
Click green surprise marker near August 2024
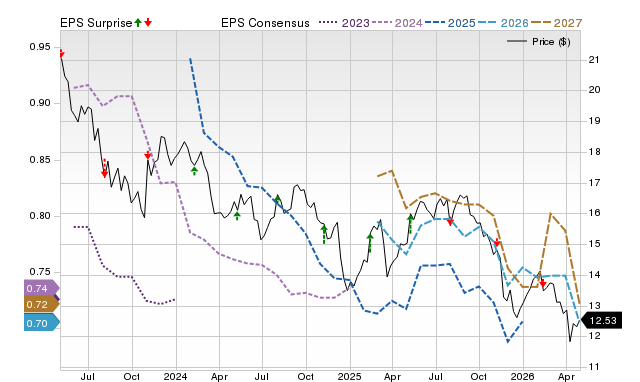pos(278,200)
